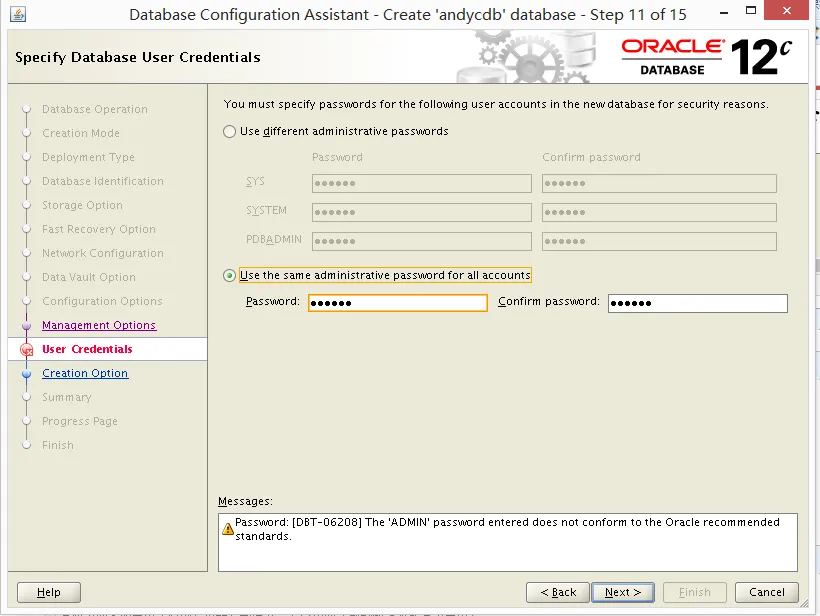Select User Credentials in the step list

tap(87, 349)
